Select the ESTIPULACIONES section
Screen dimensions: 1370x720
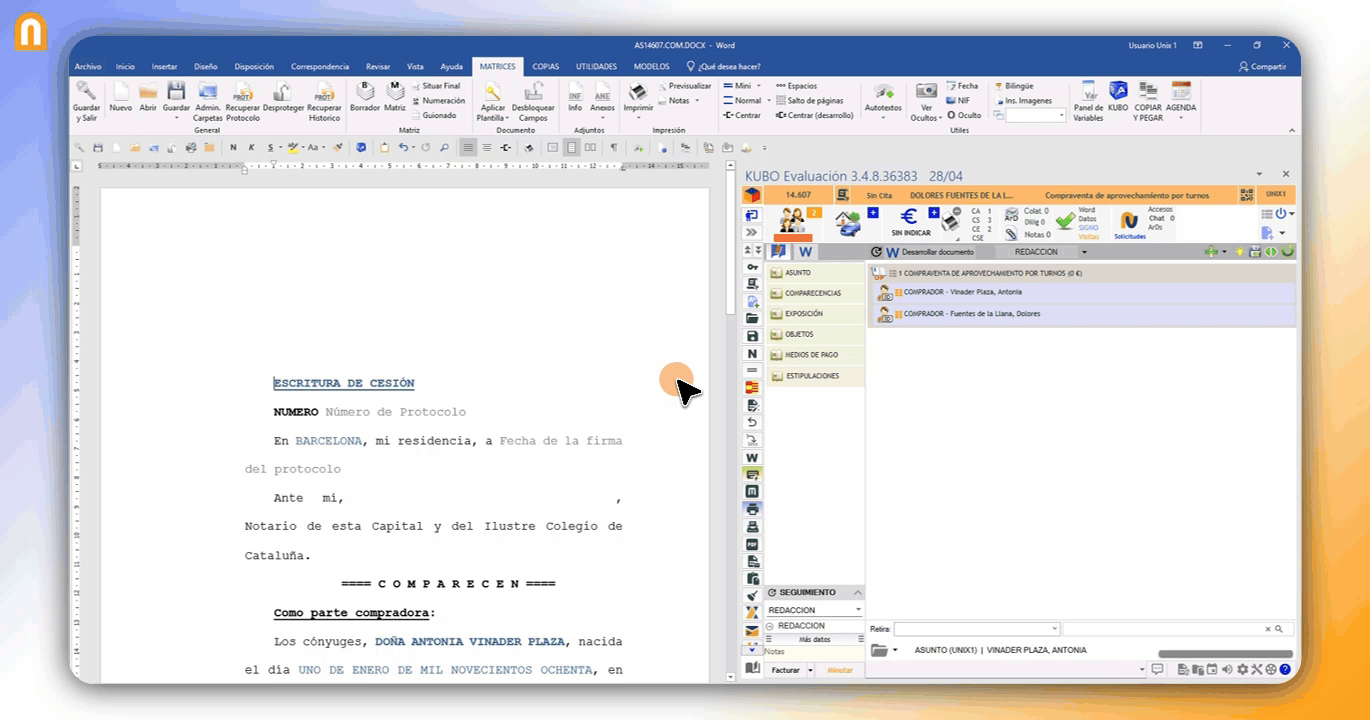(814, 376)
